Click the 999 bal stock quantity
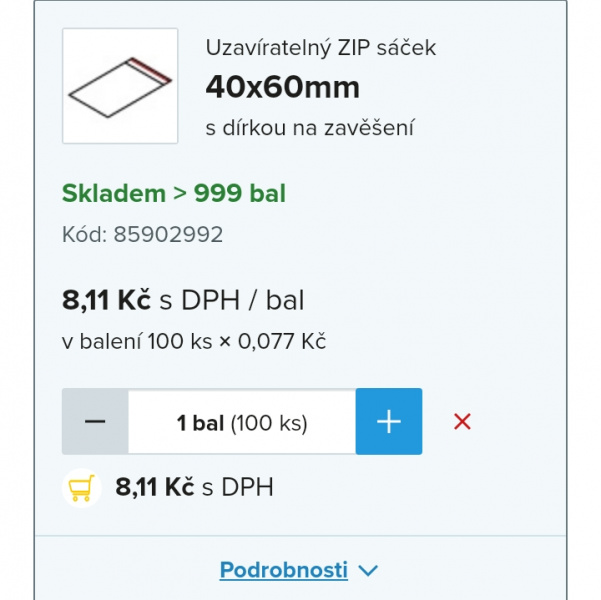601x600 pixels. tap(240, 193)
